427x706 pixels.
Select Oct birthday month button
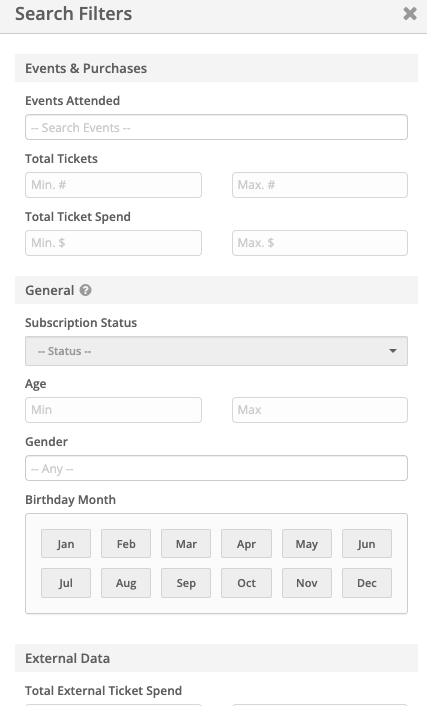pos(246,583)
